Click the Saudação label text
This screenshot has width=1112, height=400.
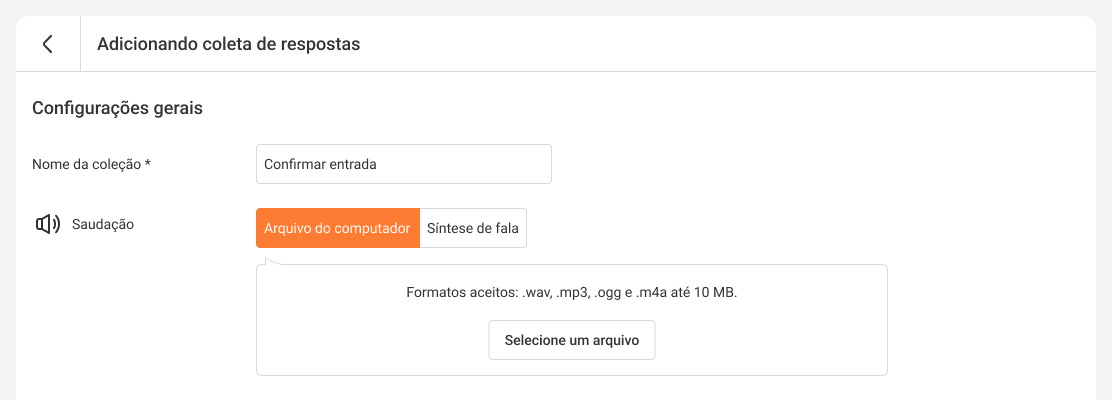pos(103,224)
